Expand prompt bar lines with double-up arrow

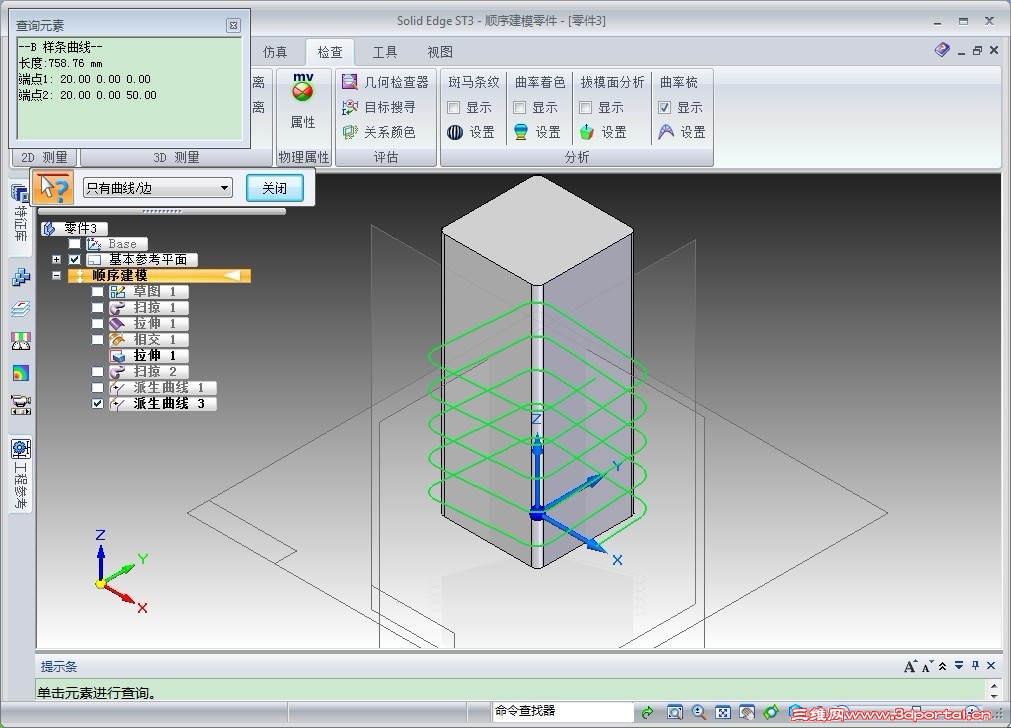pyautogui.click(x=943, y=666)
